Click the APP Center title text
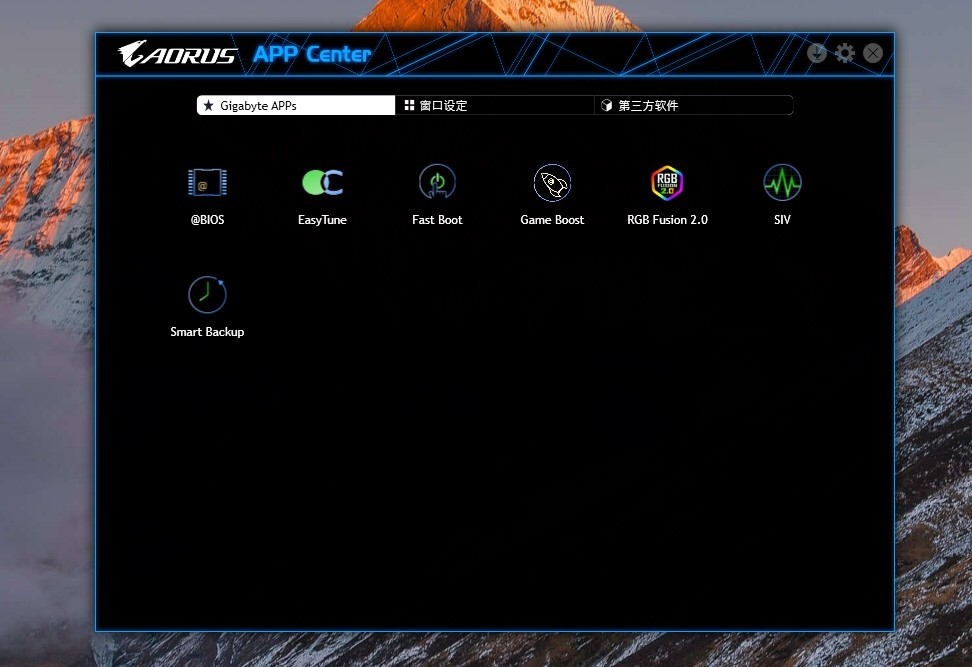This screenshot has height=667, width=972. [x=312, y=55]
